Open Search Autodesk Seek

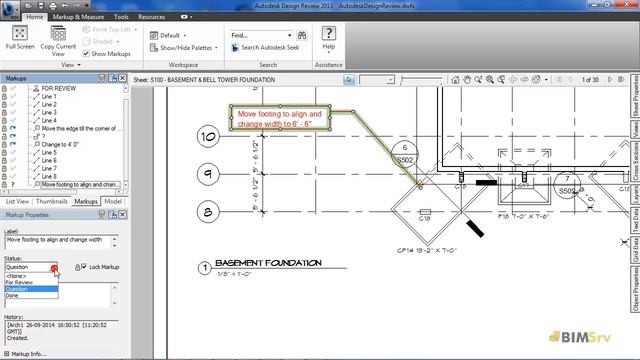266,48
